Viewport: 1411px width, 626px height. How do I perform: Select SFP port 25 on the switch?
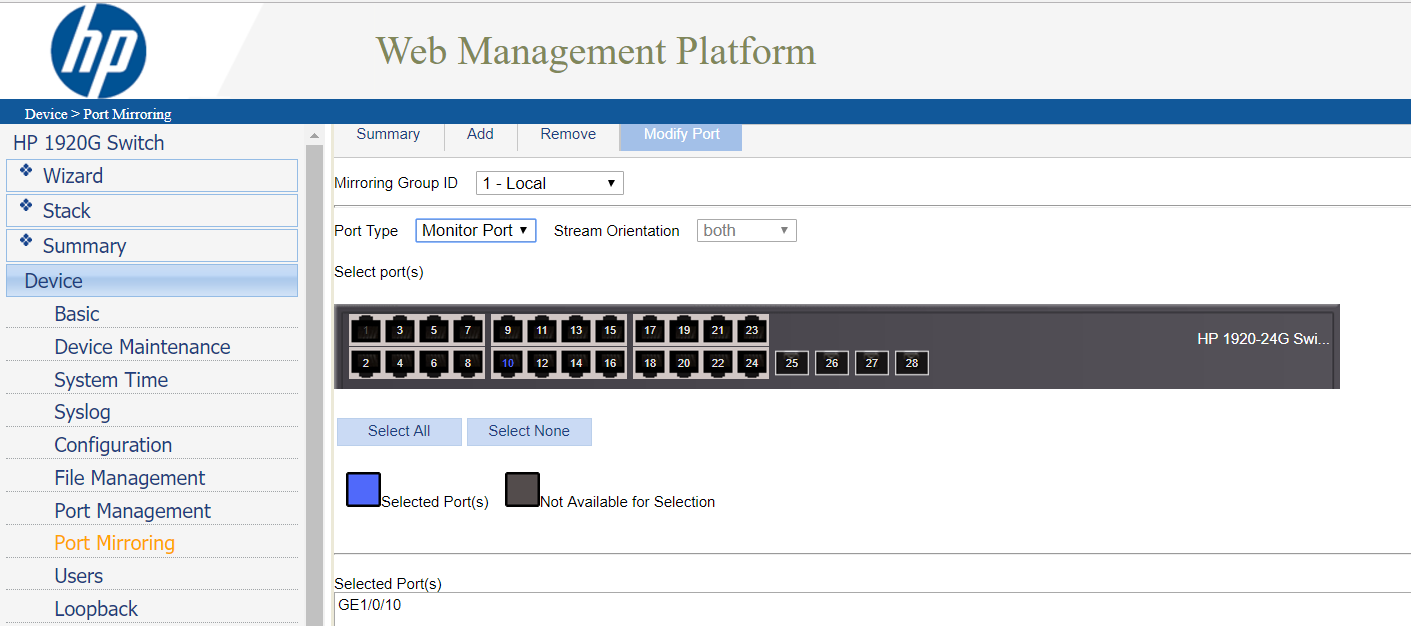(x=792, y=363)
